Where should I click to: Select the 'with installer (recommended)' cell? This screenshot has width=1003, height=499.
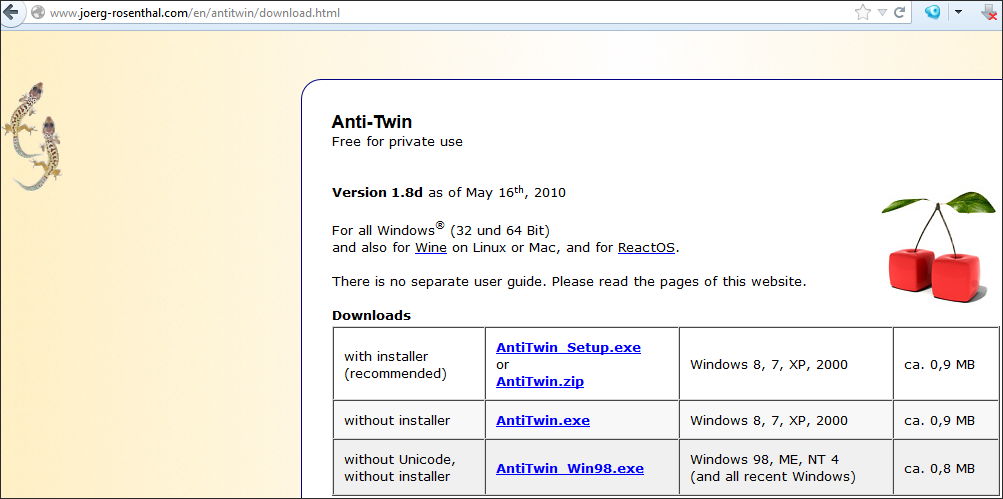tap(409, 363)
